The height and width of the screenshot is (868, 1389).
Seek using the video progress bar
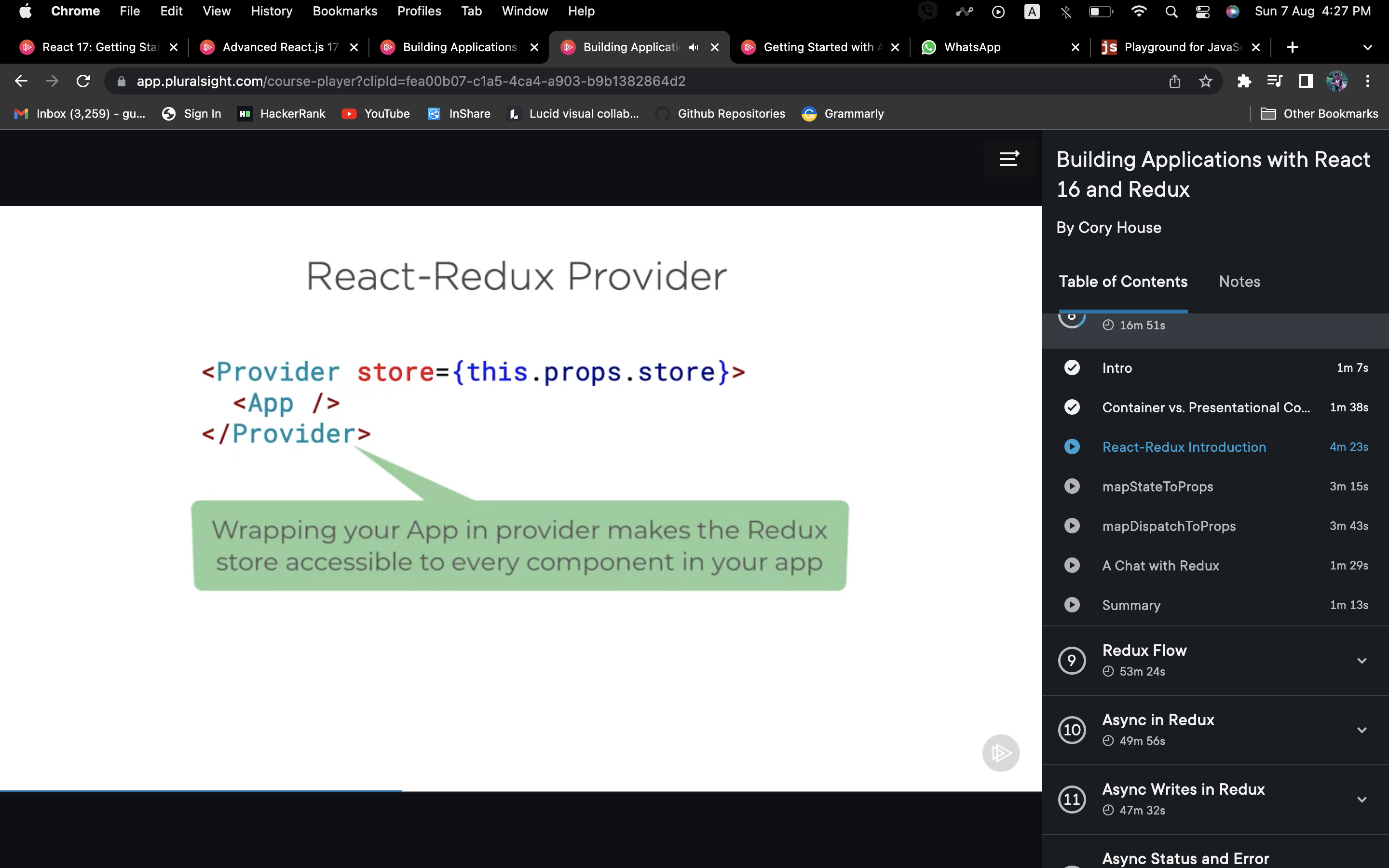520,791
